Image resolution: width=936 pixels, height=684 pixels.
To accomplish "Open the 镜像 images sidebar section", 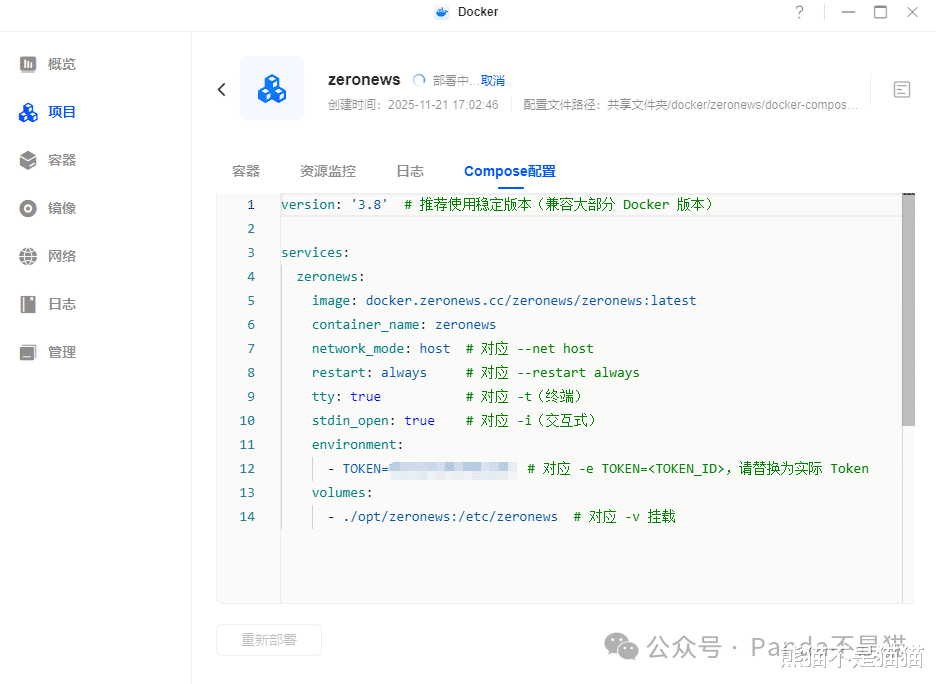I will pyautogui.click(x=48, y=208).
